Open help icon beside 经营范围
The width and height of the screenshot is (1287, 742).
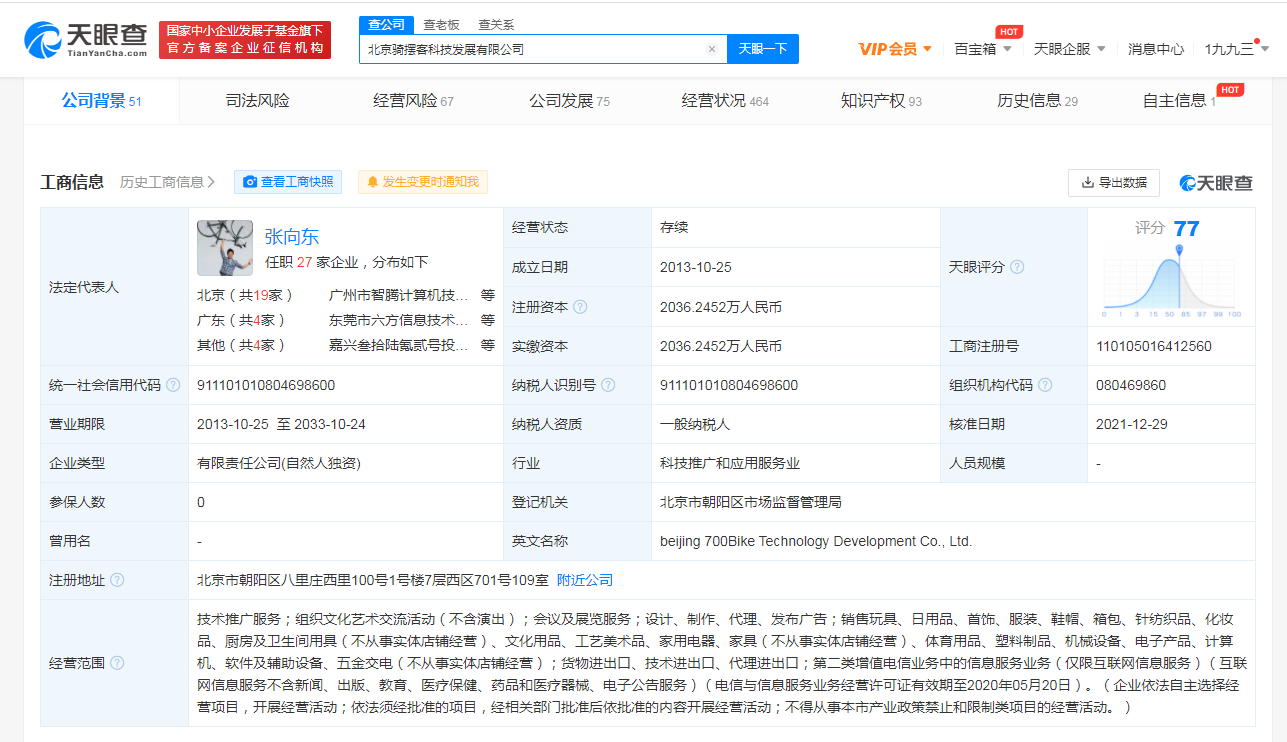[x=117, y=663]
